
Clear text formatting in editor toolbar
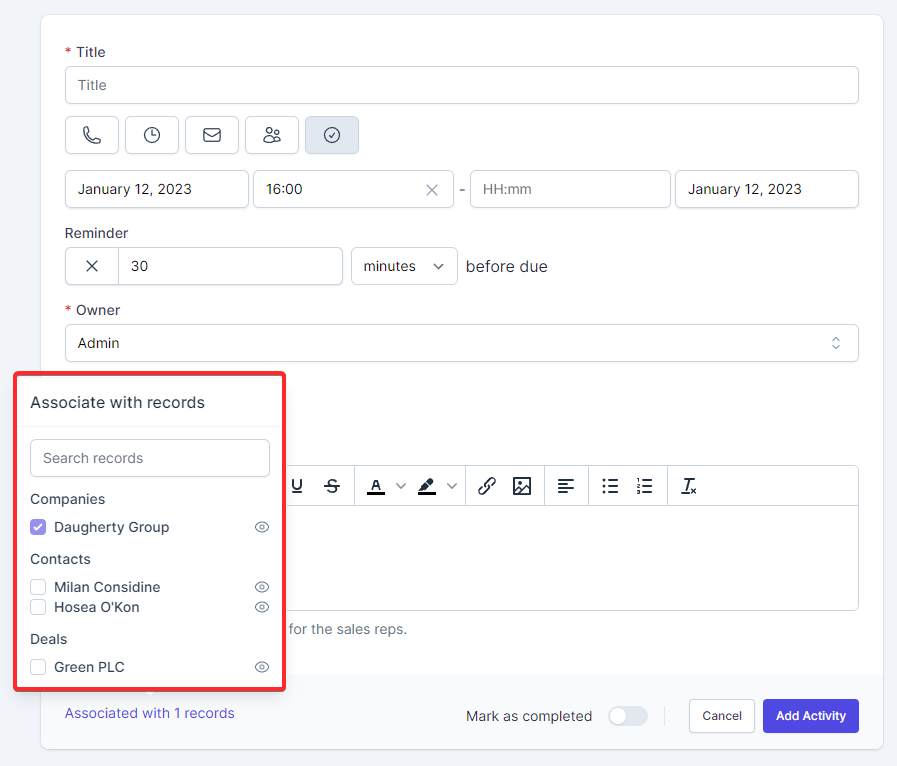click(x=689, y=486)
